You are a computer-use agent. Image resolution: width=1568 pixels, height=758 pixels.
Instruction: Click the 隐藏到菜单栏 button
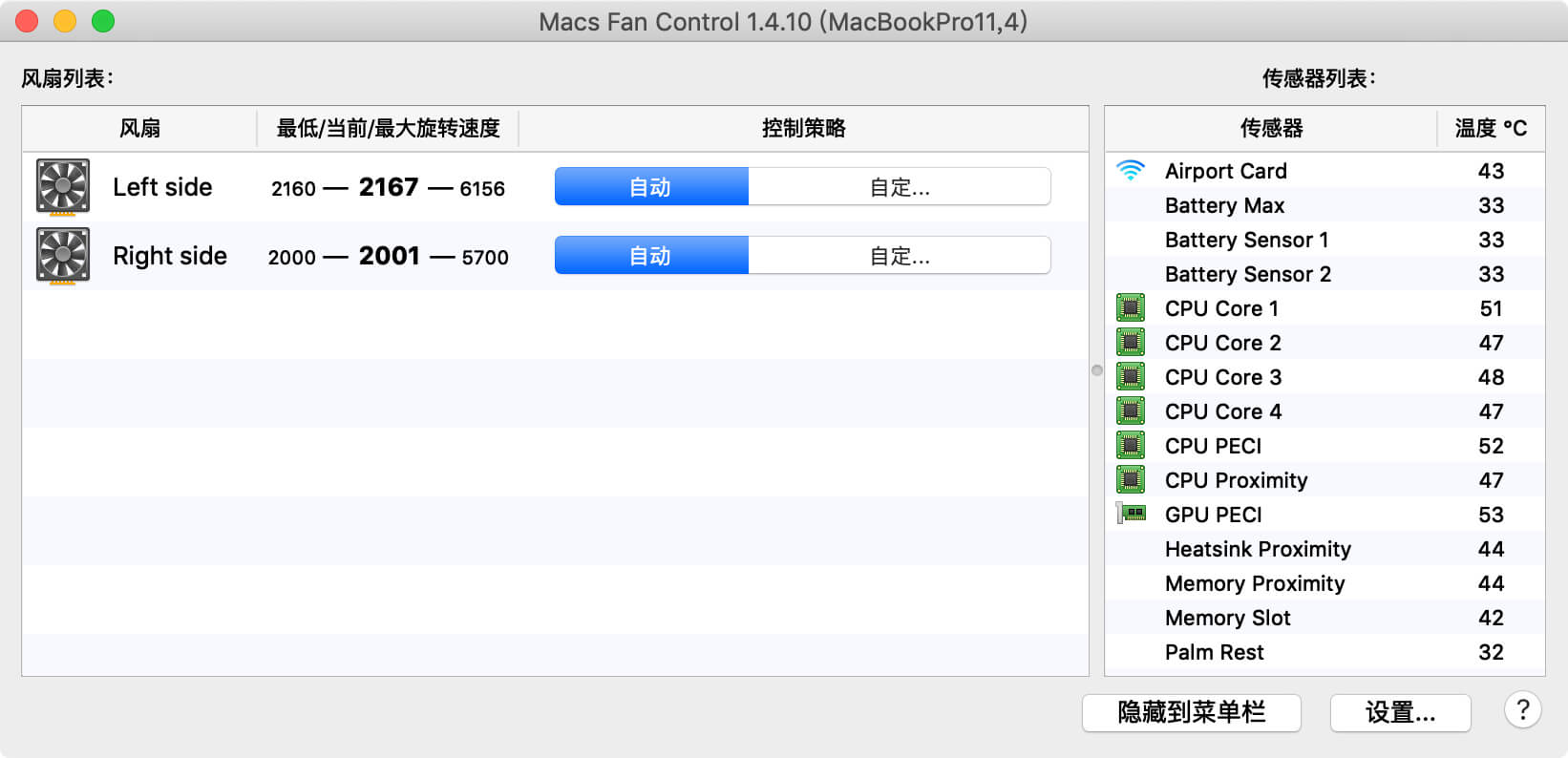pos(1192,712)
